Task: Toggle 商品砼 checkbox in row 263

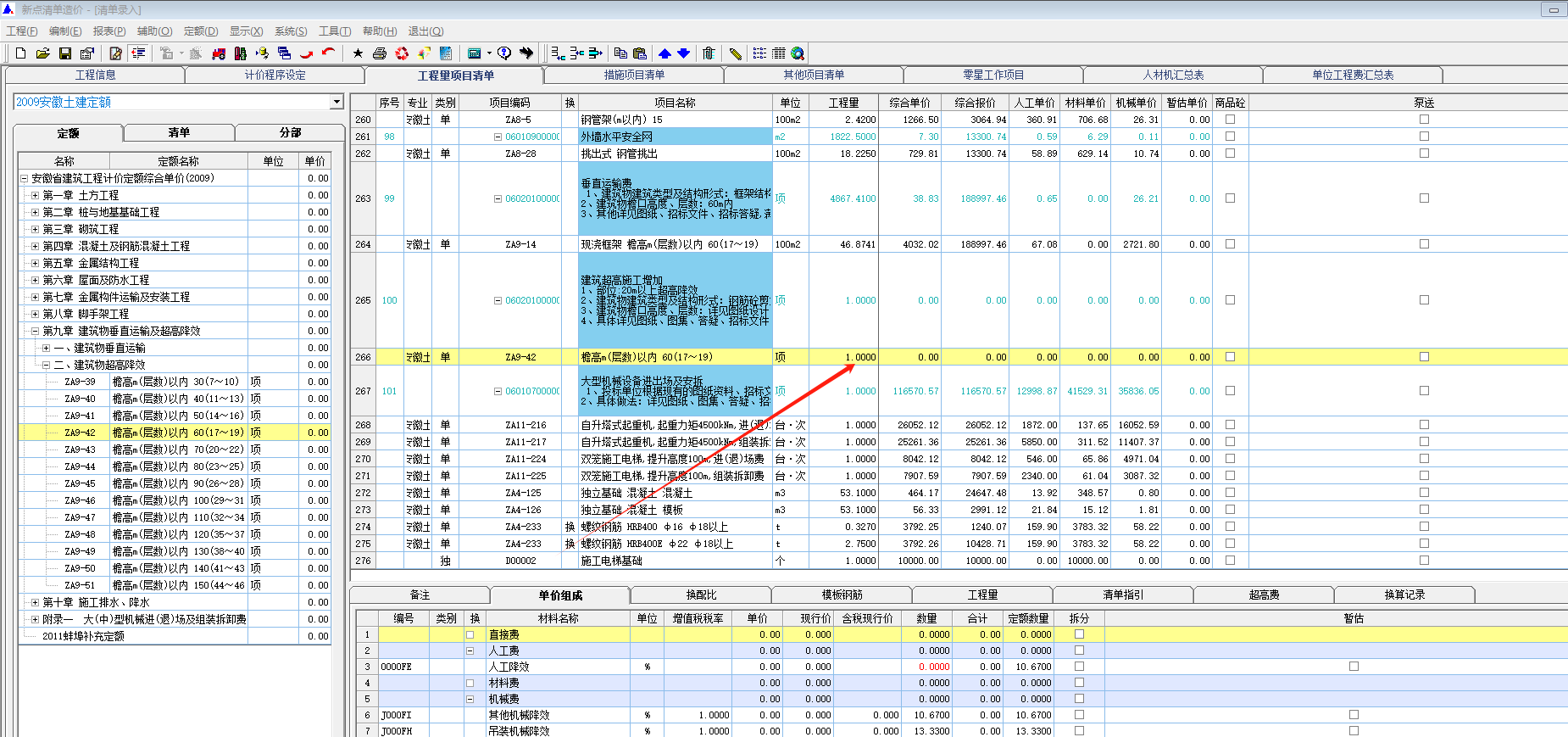Action: pyautogui.click(x=1230, y=198)
